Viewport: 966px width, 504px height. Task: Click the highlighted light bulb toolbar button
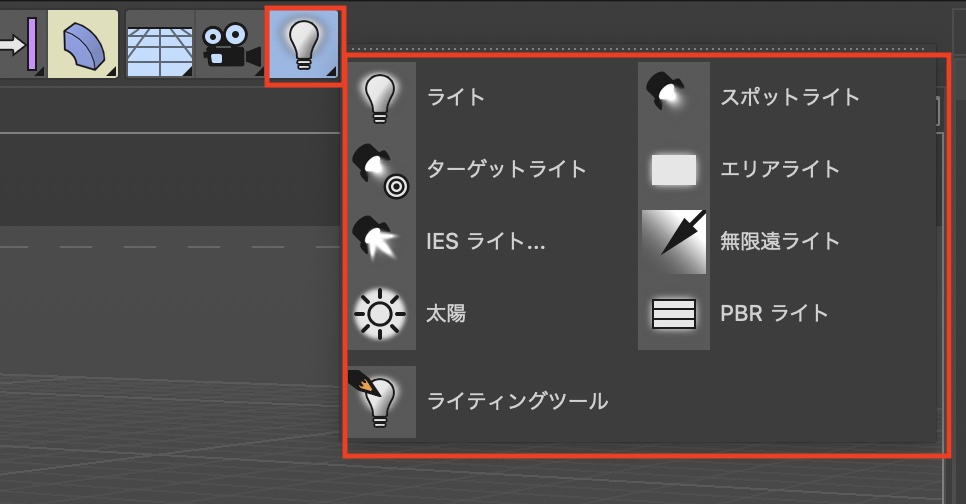pyautogui.click(x=304, y=45)
